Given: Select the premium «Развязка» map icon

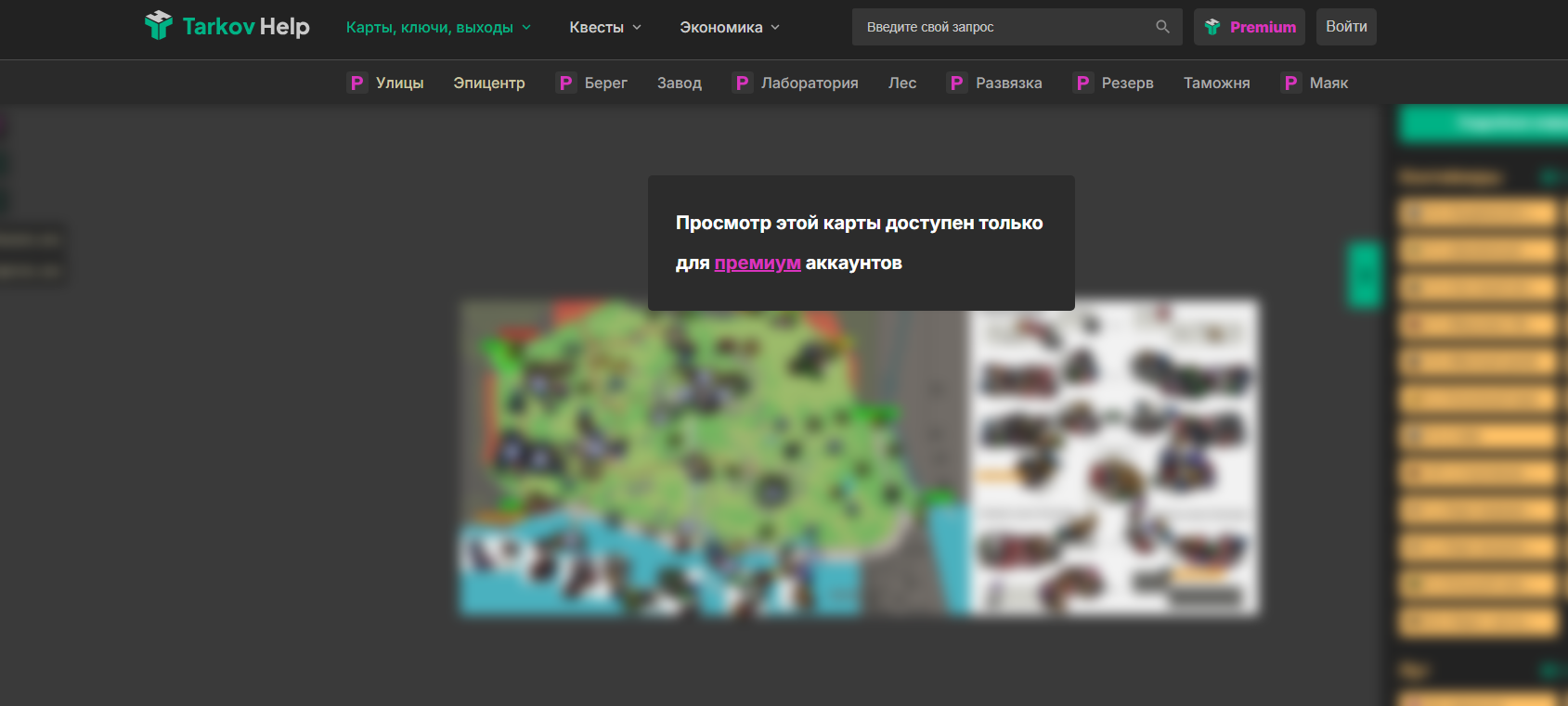Looking at the screenshot, I should (956, 83).
